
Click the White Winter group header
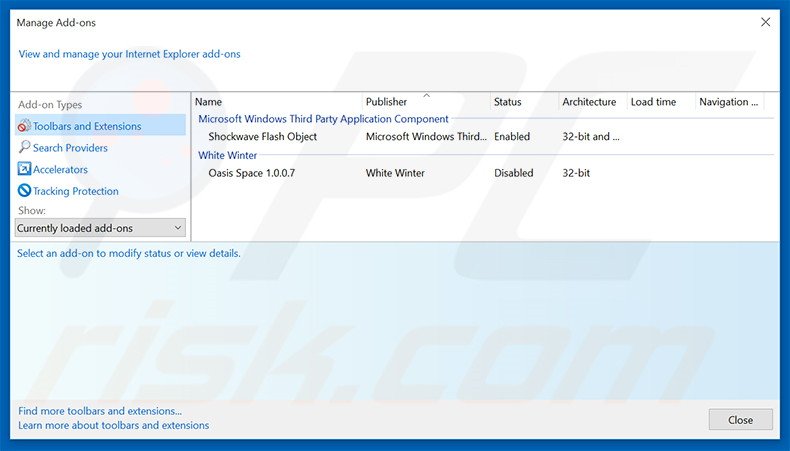point(227,155)
